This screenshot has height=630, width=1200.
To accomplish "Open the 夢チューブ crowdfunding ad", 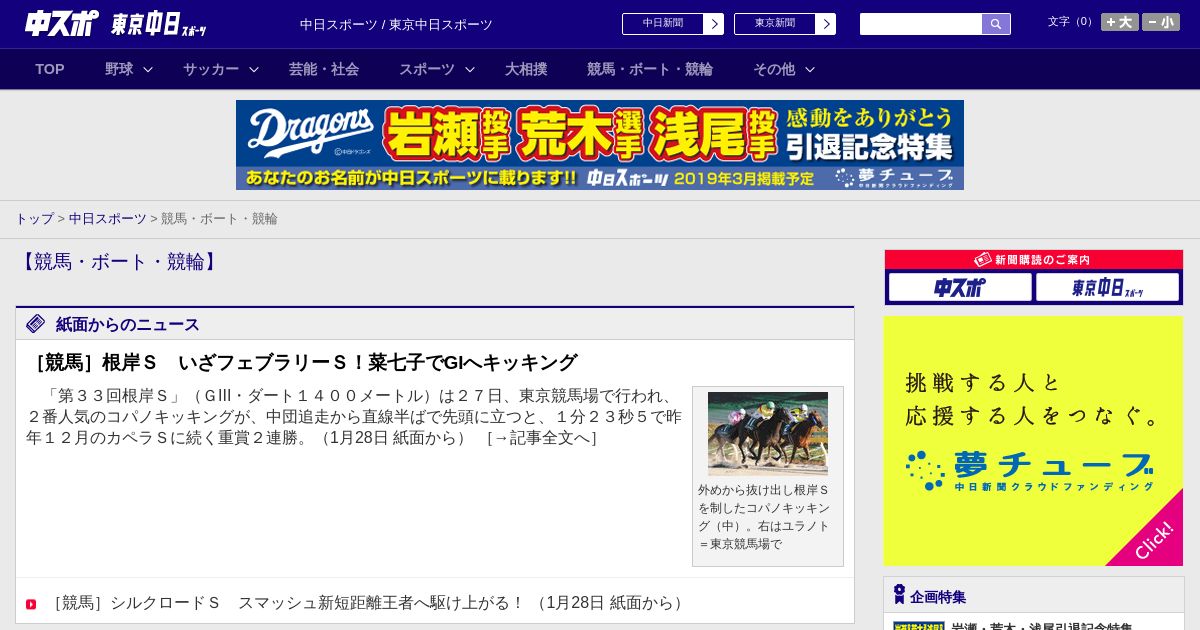I will pos(1033,441).
